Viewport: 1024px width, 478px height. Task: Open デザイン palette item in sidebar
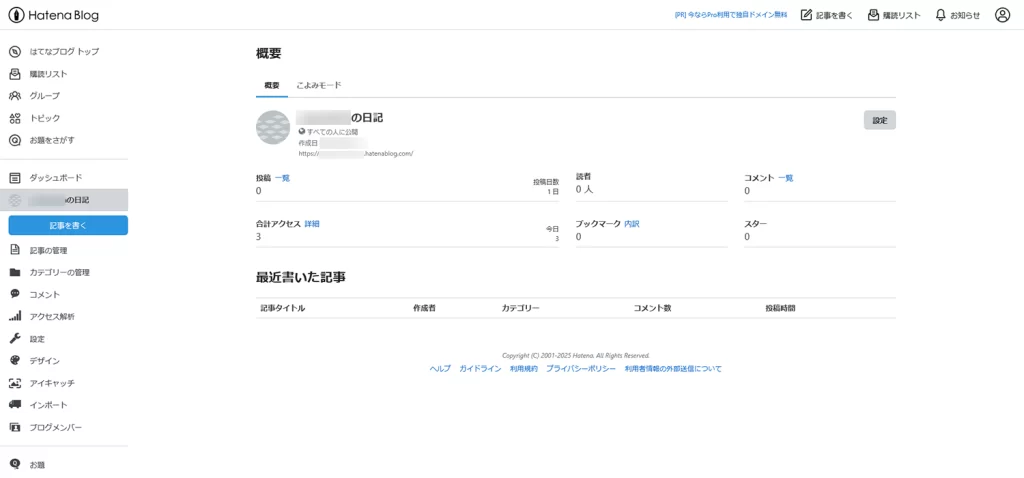point(44,361)
